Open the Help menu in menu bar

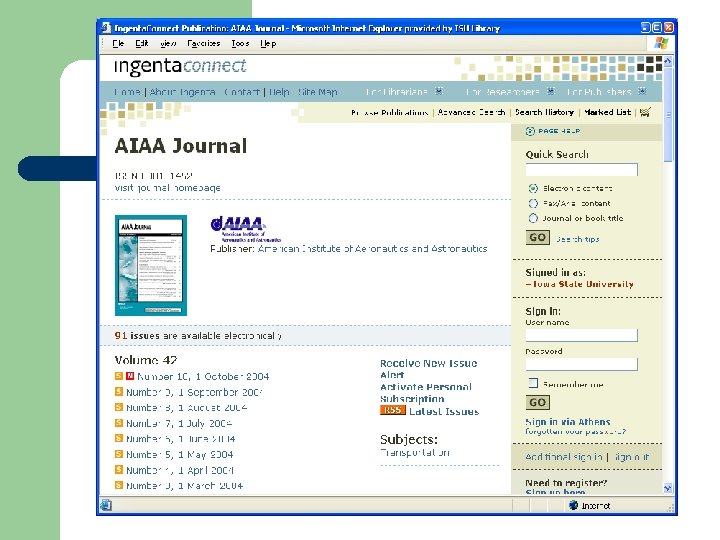(x=268, y=43)
